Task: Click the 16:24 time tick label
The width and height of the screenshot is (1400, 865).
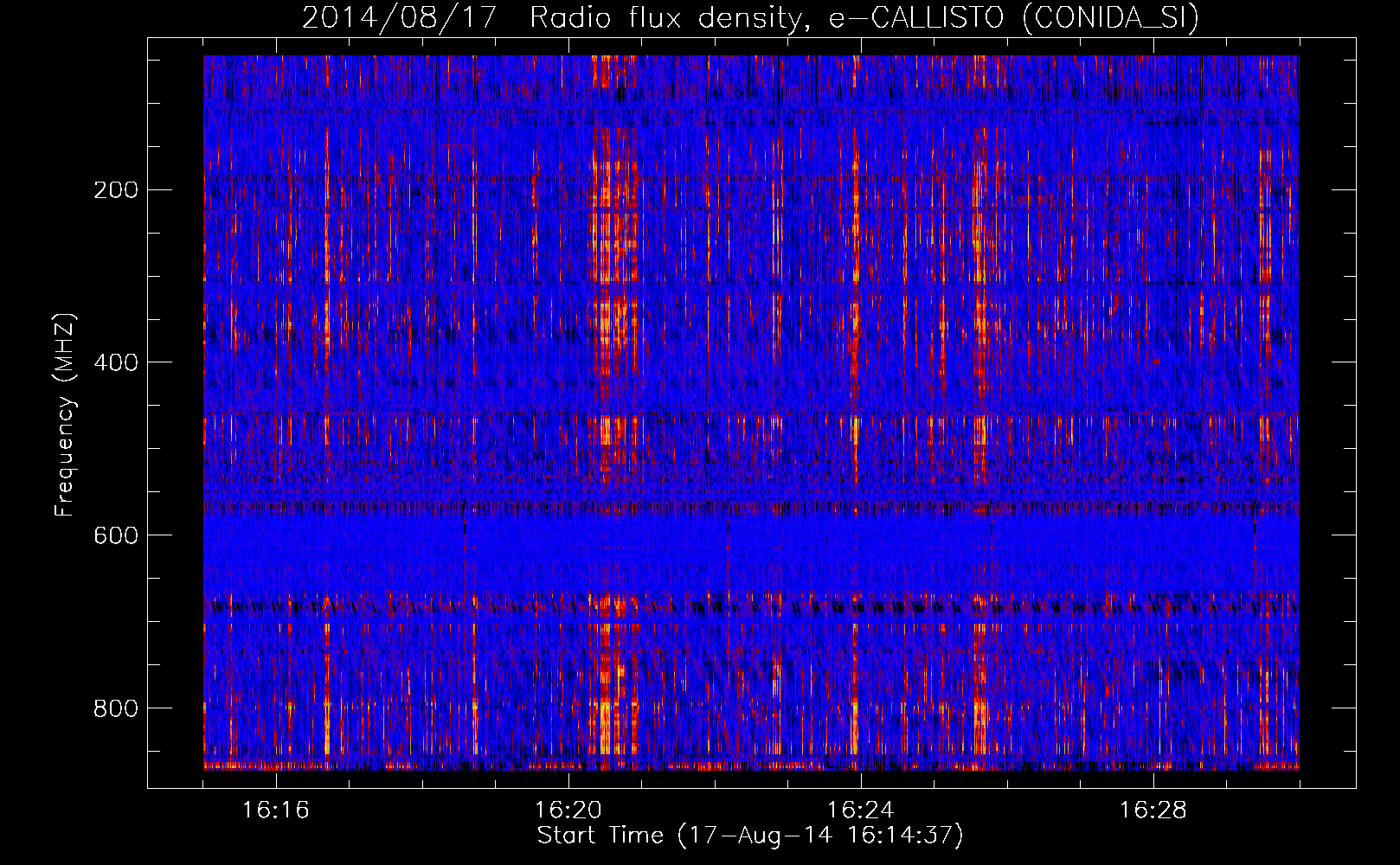Action: point(861,810)
